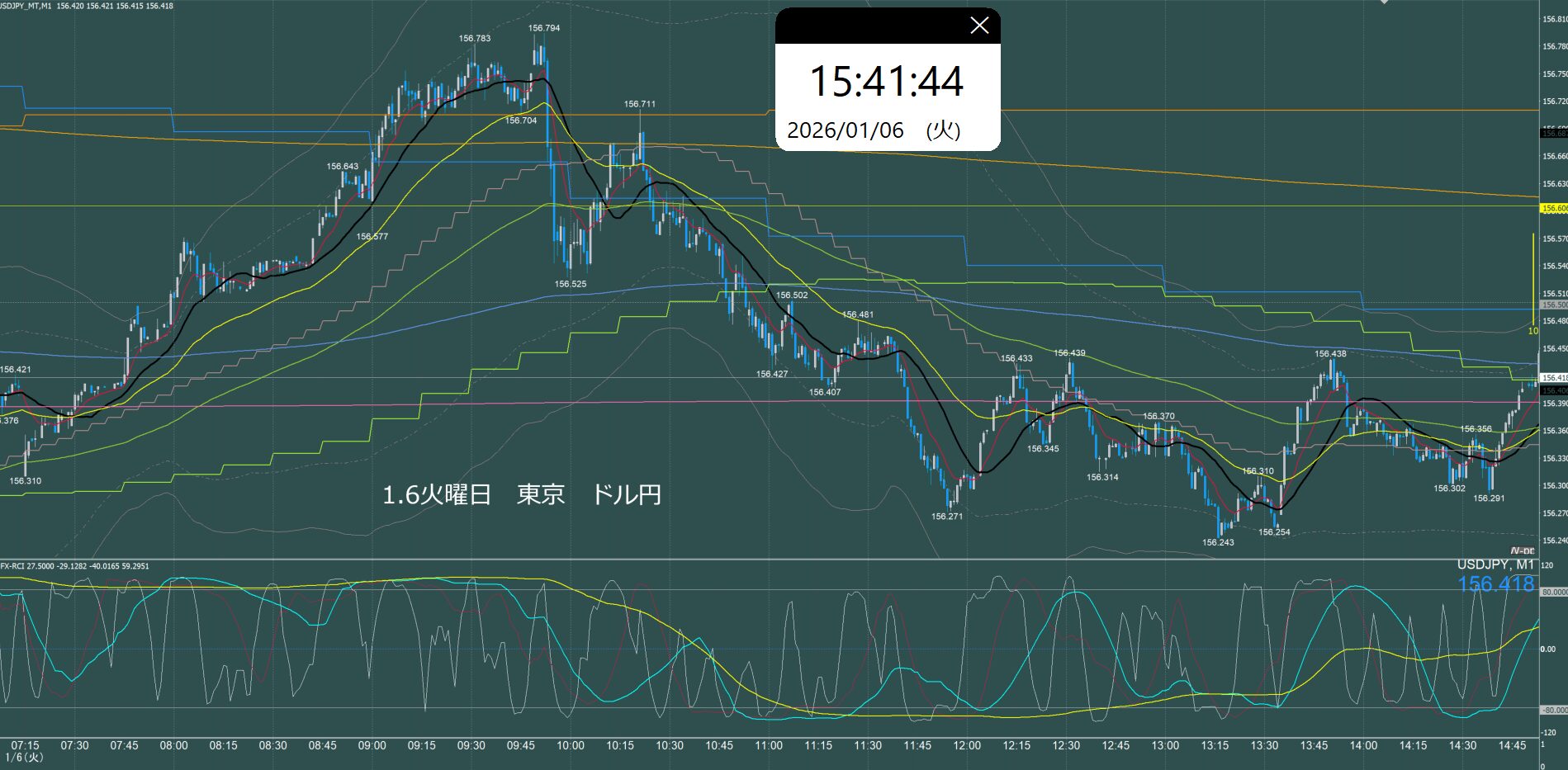1568x770 pixels.
Task: Click the white 156.418 current price tag
Action: point(1554,377)
